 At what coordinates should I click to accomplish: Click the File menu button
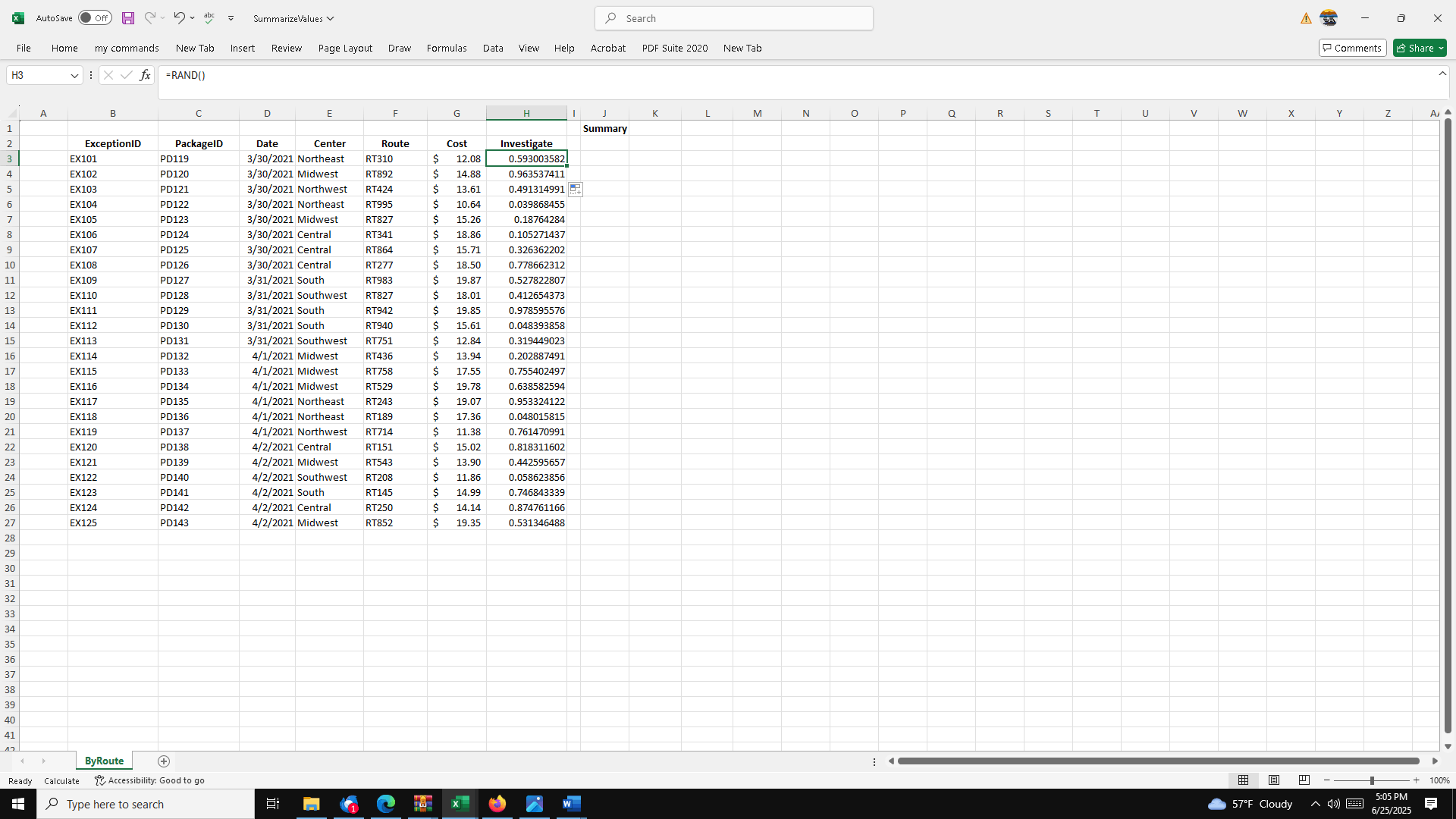tap(24, 48)
